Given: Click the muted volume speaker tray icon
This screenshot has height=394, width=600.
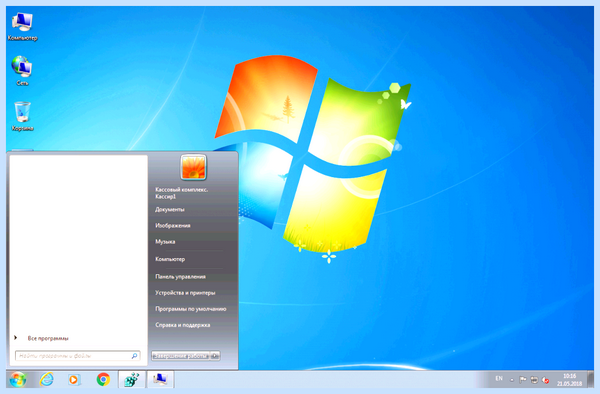Looking at the screenshot, I should tap(546, 380).
